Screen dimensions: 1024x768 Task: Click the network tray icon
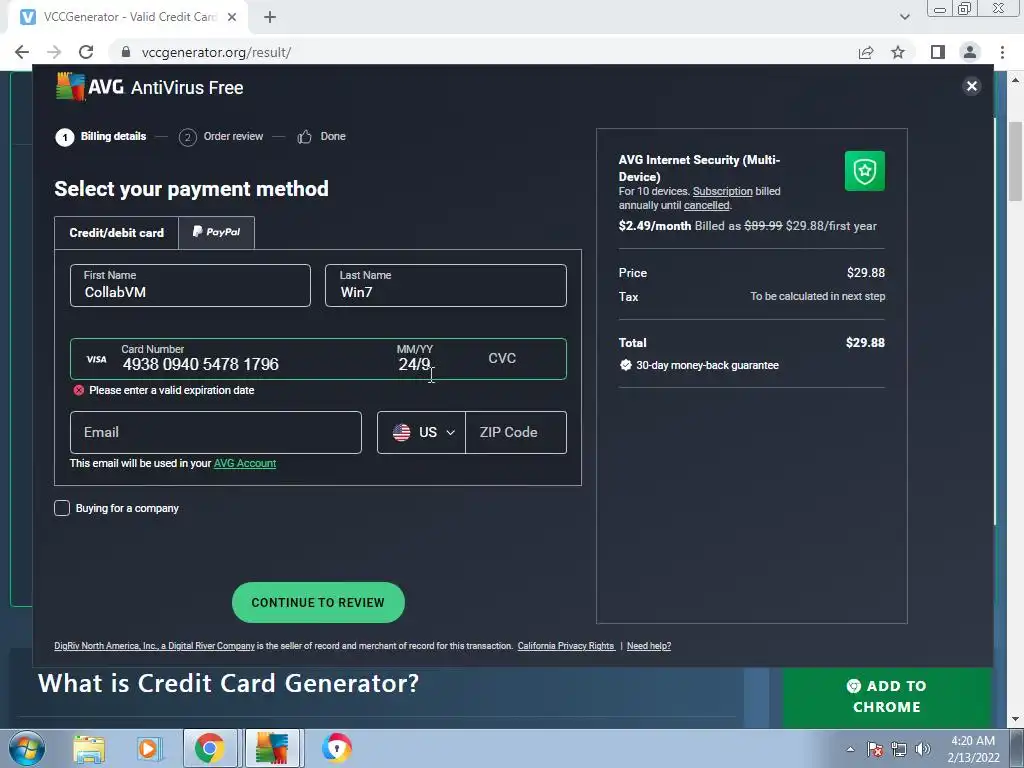[x=899, y=749]
